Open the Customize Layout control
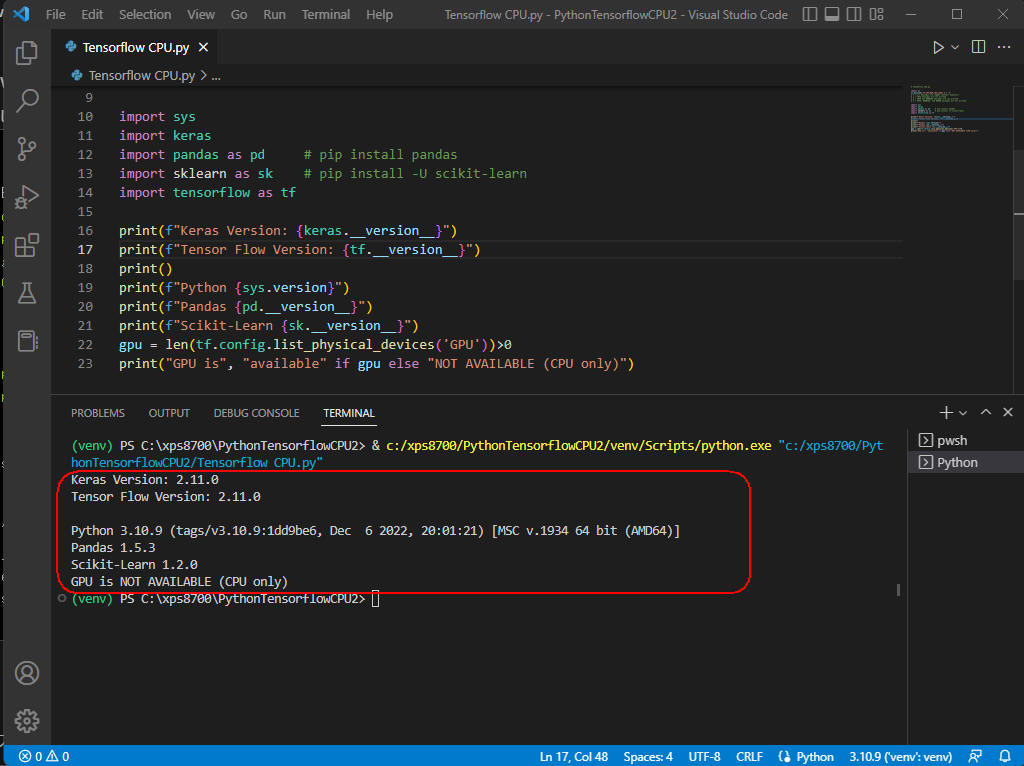 [x=876, y=14]
